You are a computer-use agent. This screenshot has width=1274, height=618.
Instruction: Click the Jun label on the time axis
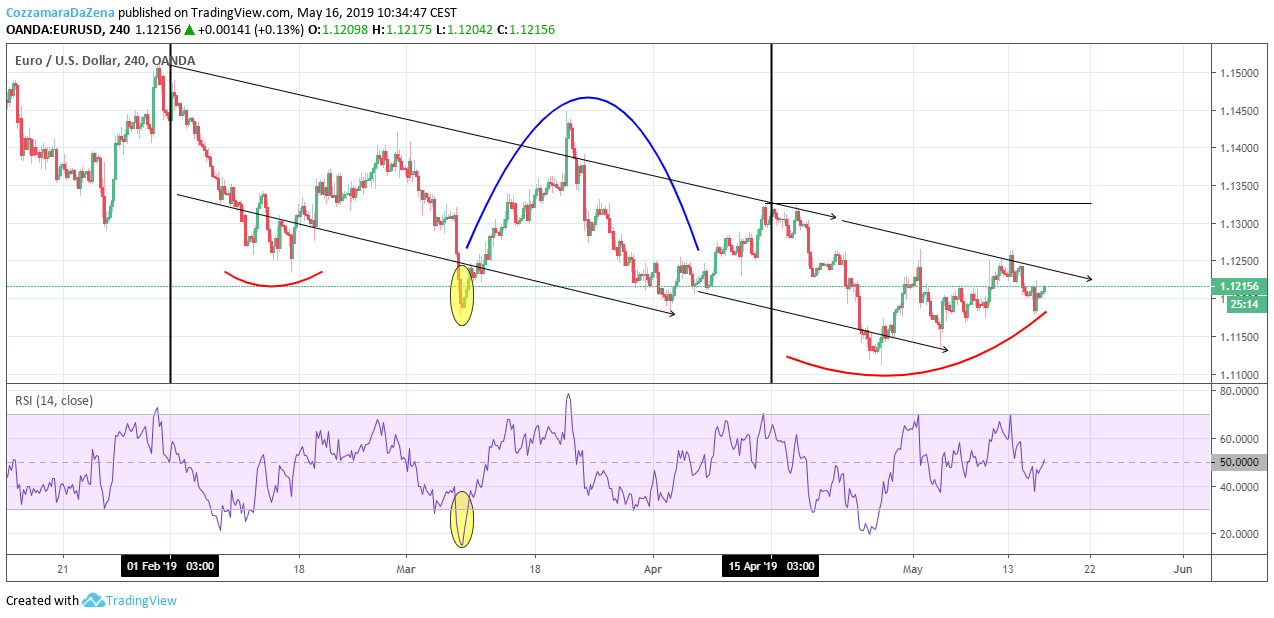[1183, 568]
